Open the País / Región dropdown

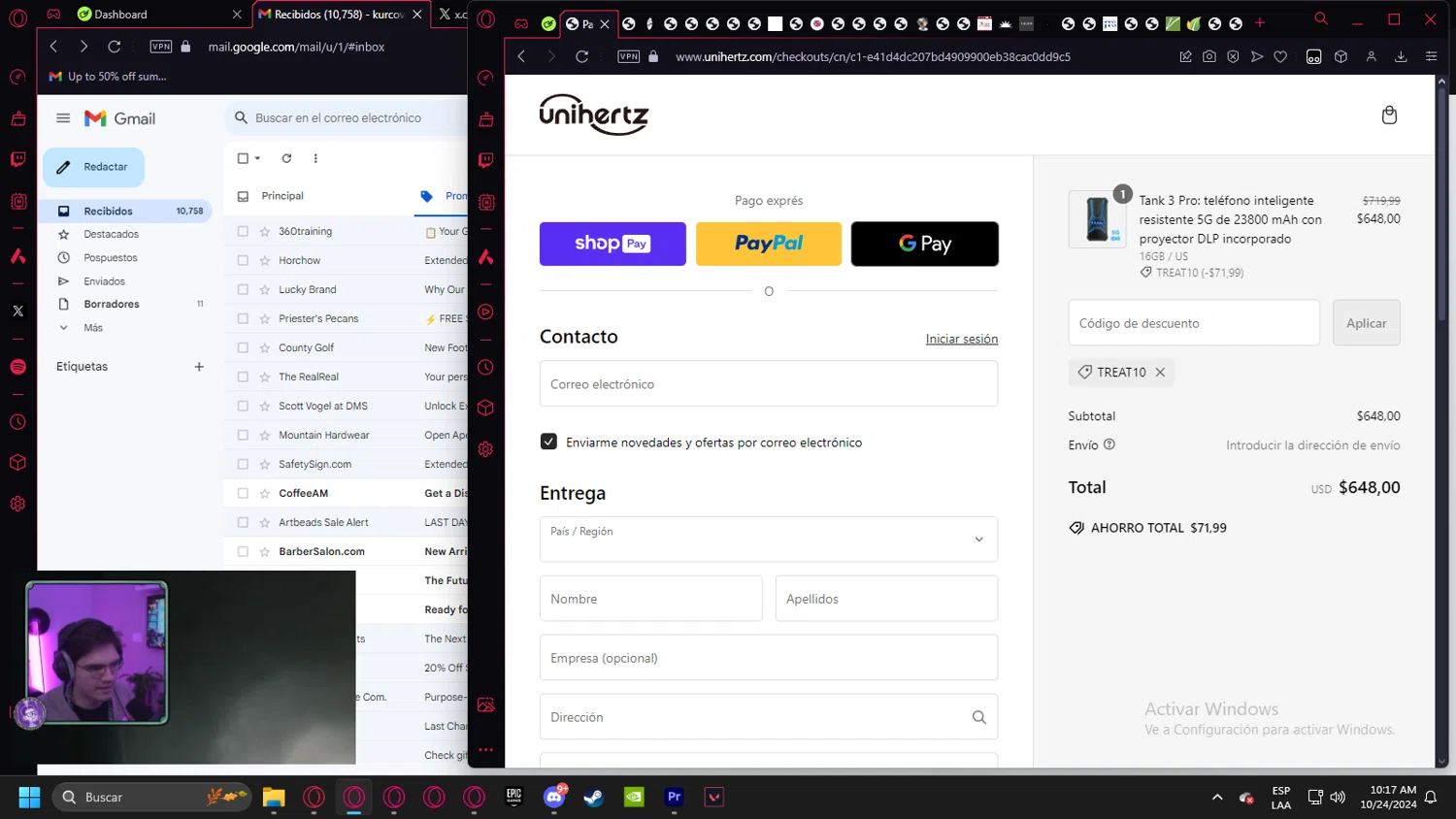pyautogui.click(x=769, y=540)
